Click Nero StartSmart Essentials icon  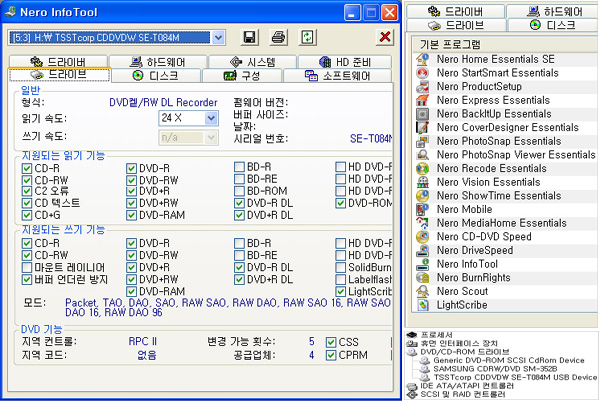click(422, 73)
